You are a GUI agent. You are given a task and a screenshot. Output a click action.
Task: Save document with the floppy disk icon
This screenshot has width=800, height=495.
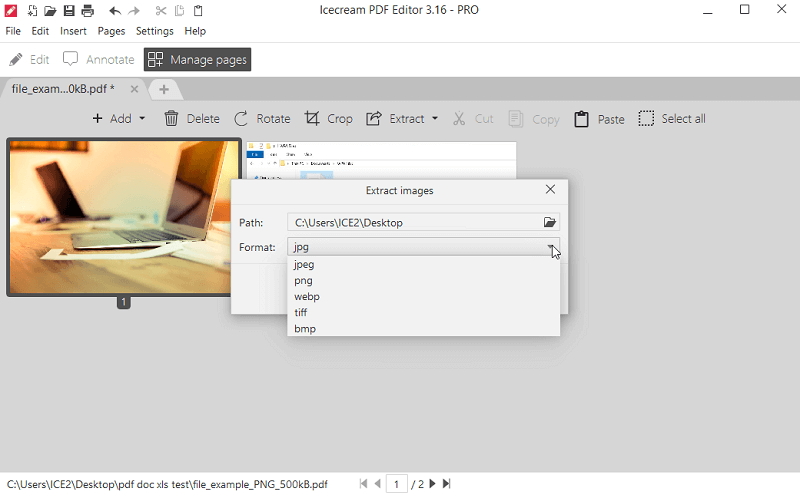(x=69, y=10)
